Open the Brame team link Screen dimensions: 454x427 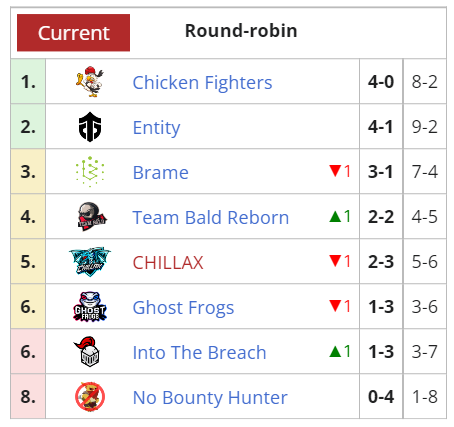pos(161,172)
